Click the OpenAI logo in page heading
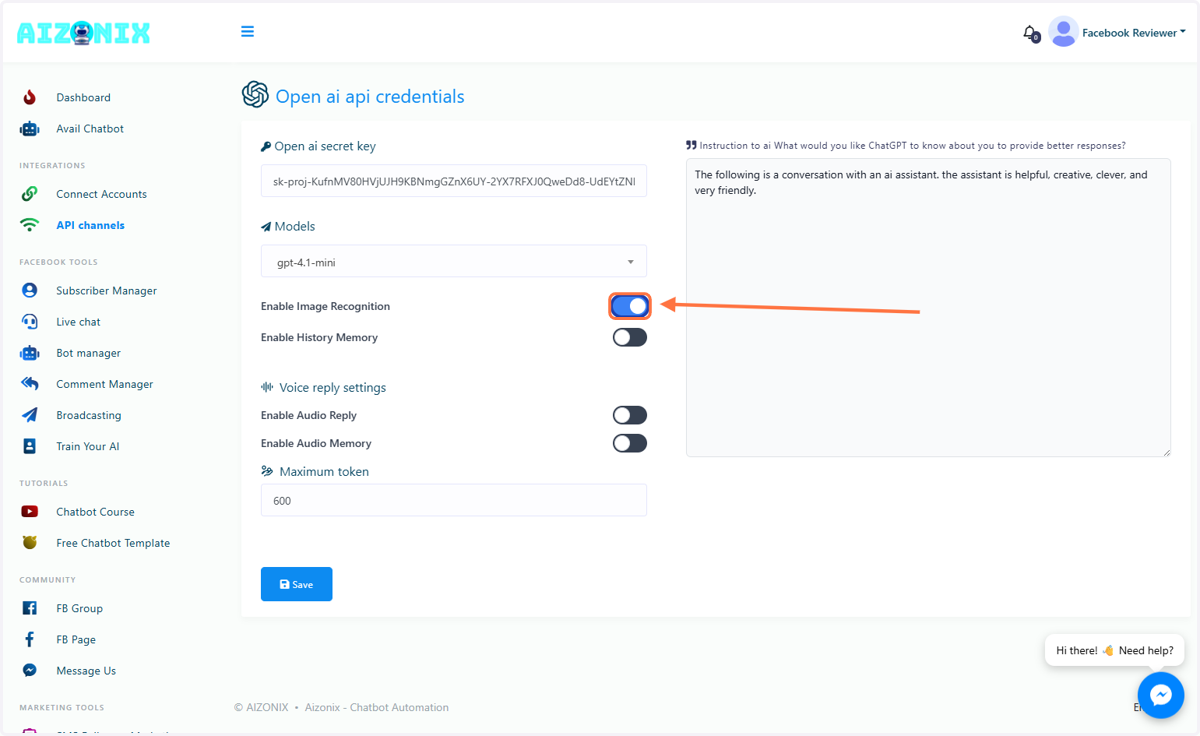The image size is (1200, 736). tap(255, 94)
